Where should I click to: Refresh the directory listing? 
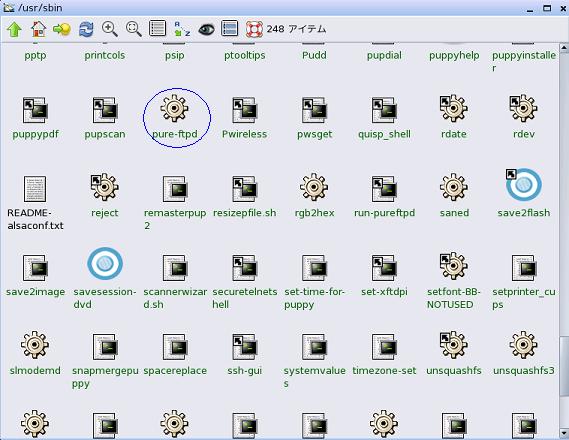click(x=86, y=29)
